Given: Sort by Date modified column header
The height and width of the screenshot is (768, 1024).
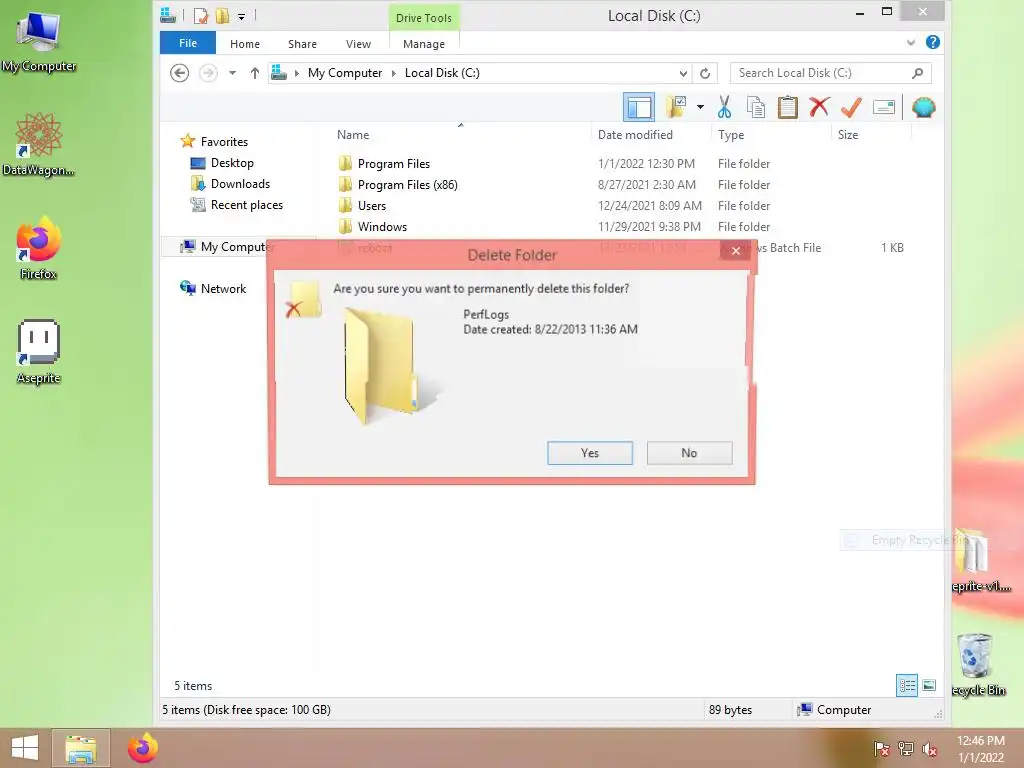Looking at the screenshot, I should (635, 135).
